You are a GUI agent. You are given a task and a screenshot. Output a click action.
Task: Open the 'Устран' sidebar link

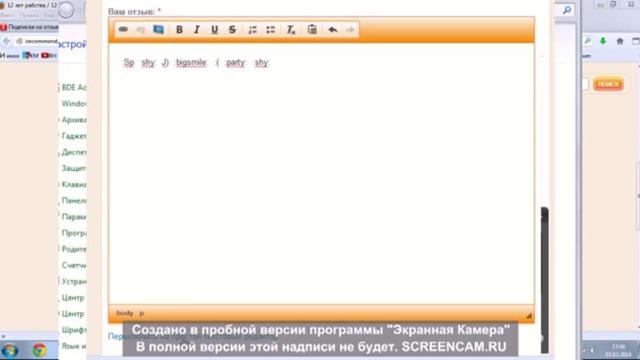point(74,281)
